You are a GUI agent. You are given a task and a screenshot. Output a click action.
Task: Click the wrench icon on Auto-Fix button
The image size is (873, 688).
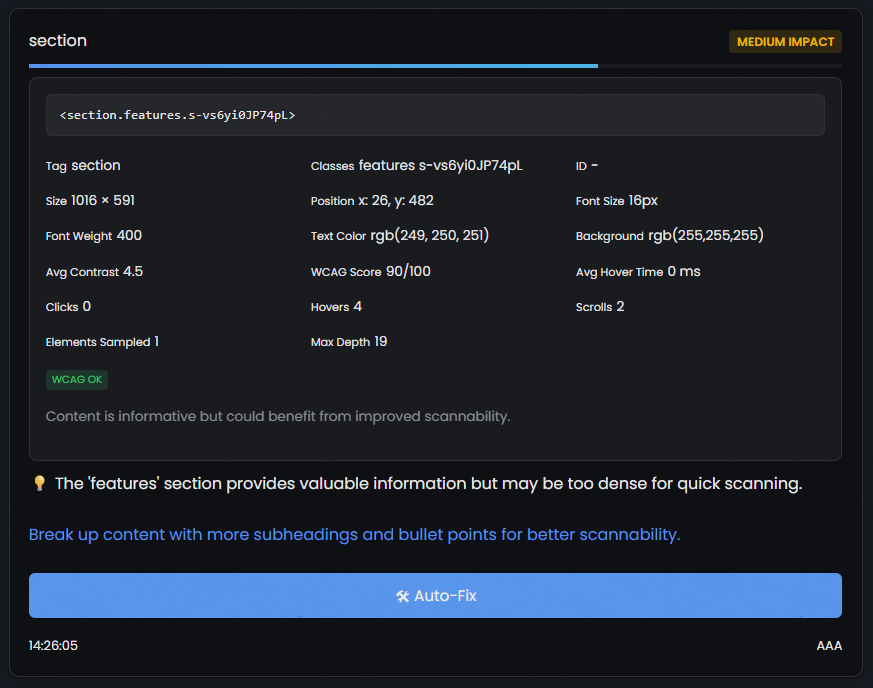(403, 597)
